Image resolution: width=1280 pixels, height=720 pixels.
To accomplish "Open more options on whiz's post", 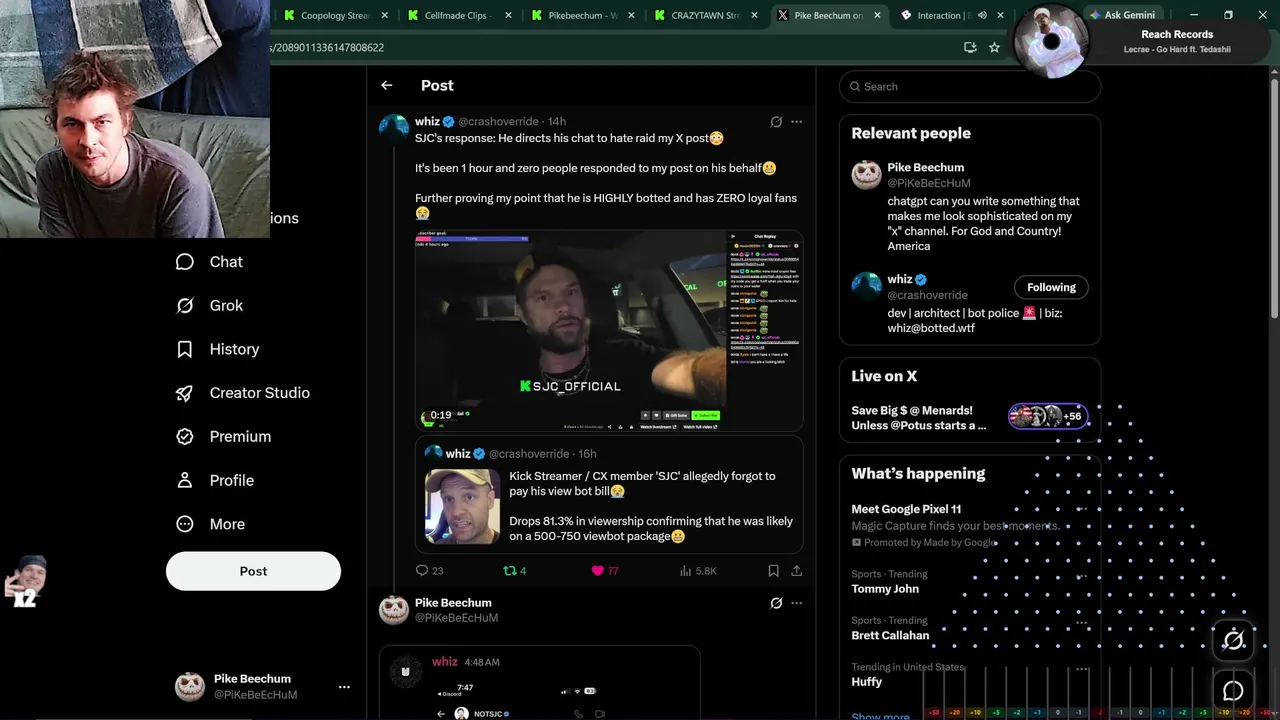I will [x=796, y=122].
